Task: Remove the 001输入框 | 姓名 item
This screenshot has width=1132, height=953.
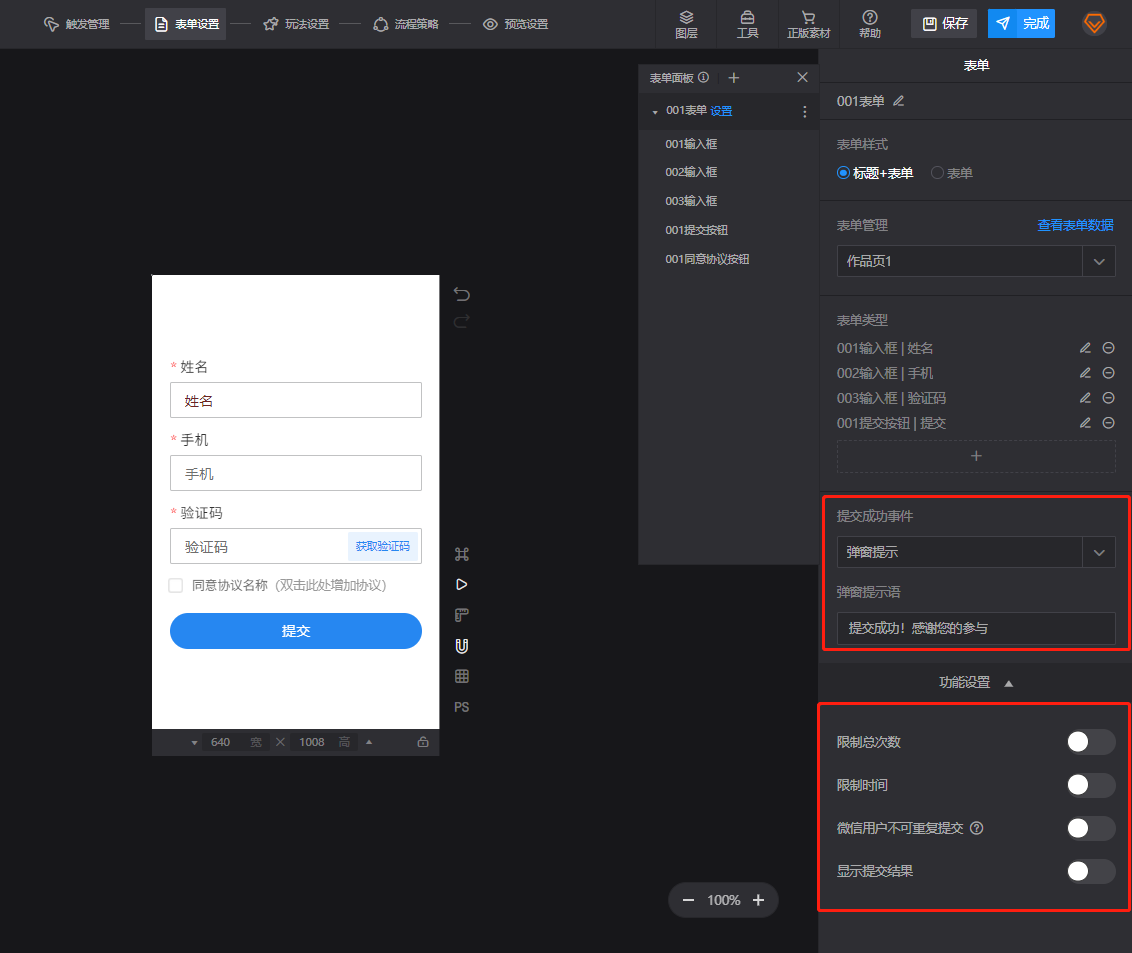Action: coord(1109,348)
